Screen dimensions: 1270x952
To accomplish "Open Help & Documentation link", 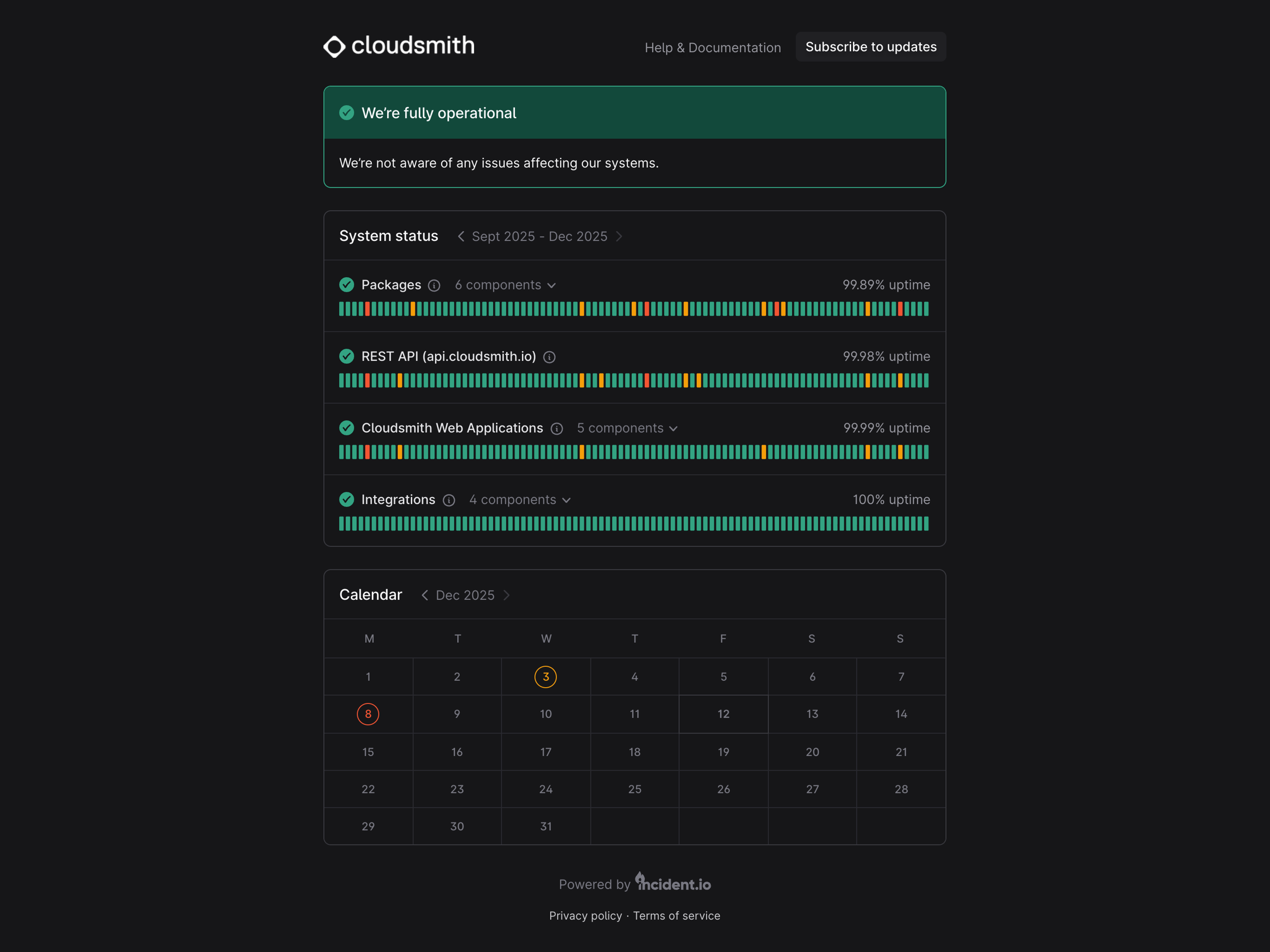I will tap(712, 47).
